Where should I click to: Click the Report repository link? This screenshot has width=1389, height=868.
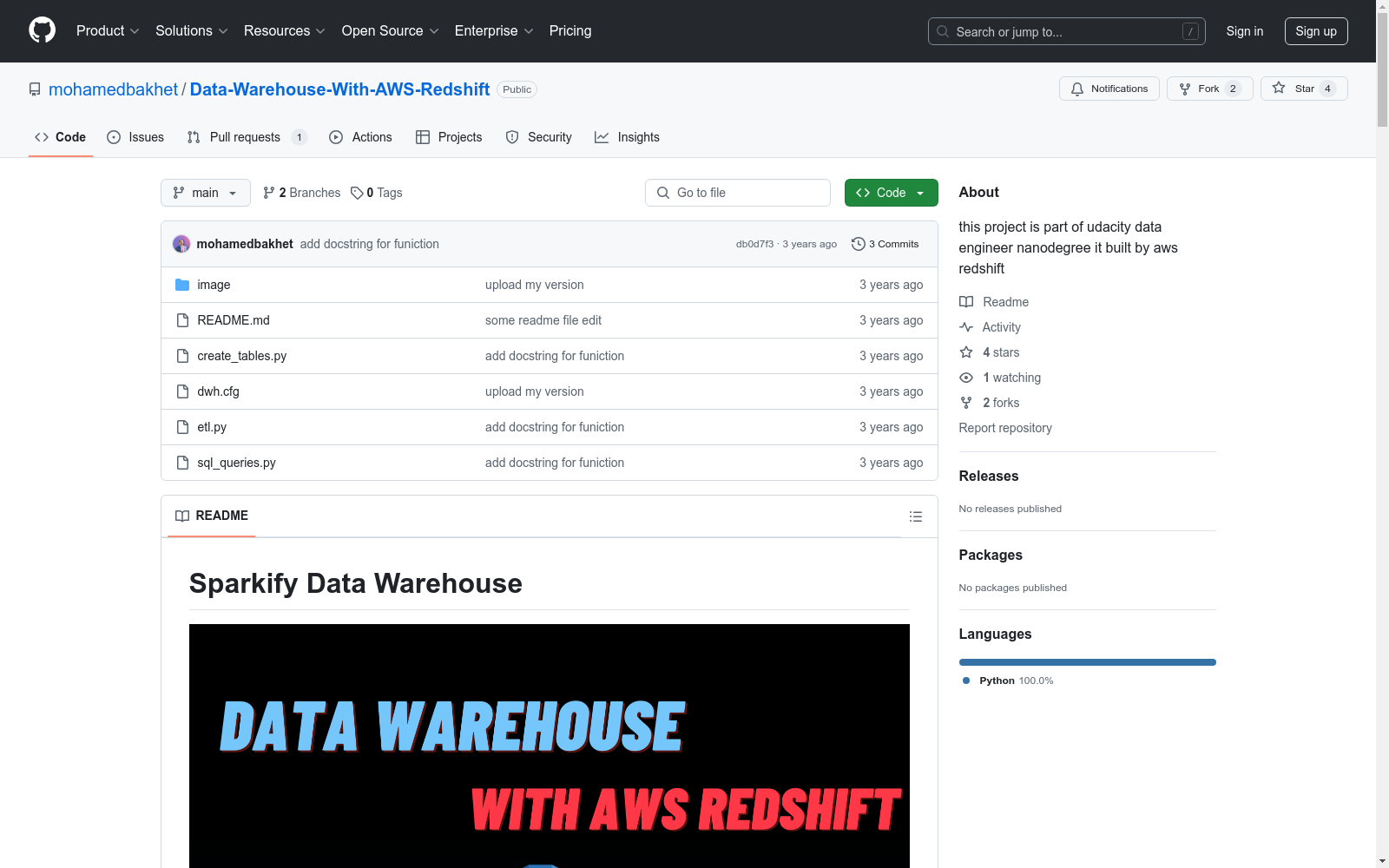[1005, 428]
